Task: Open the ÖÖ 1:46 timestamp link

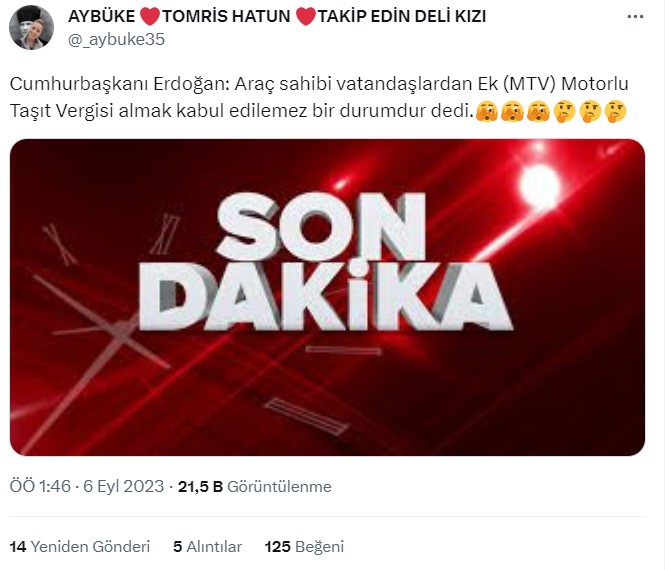Action: pyautogui.click(x=40, y=486)
